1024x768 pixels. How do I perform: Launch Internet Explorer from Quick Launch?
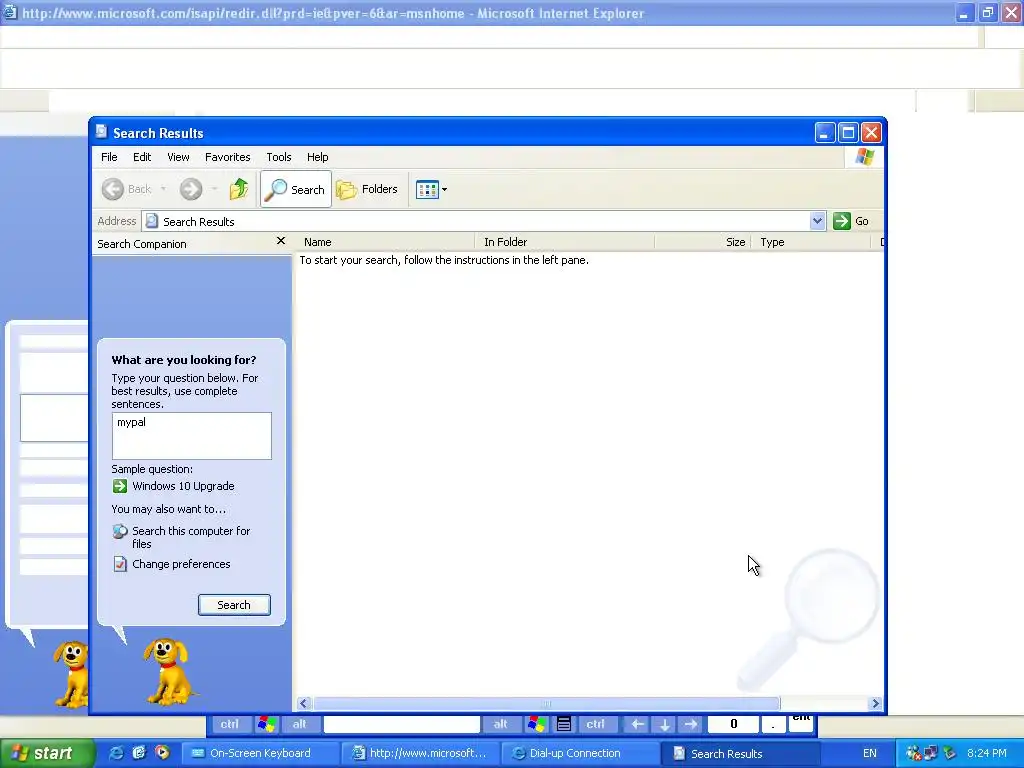point(116,753)
